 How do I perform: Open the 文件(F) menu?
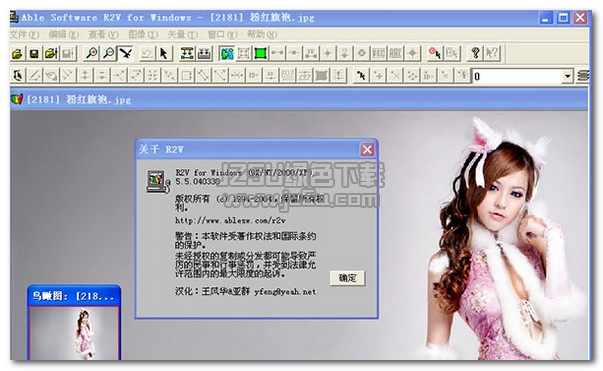pos(25,35)
